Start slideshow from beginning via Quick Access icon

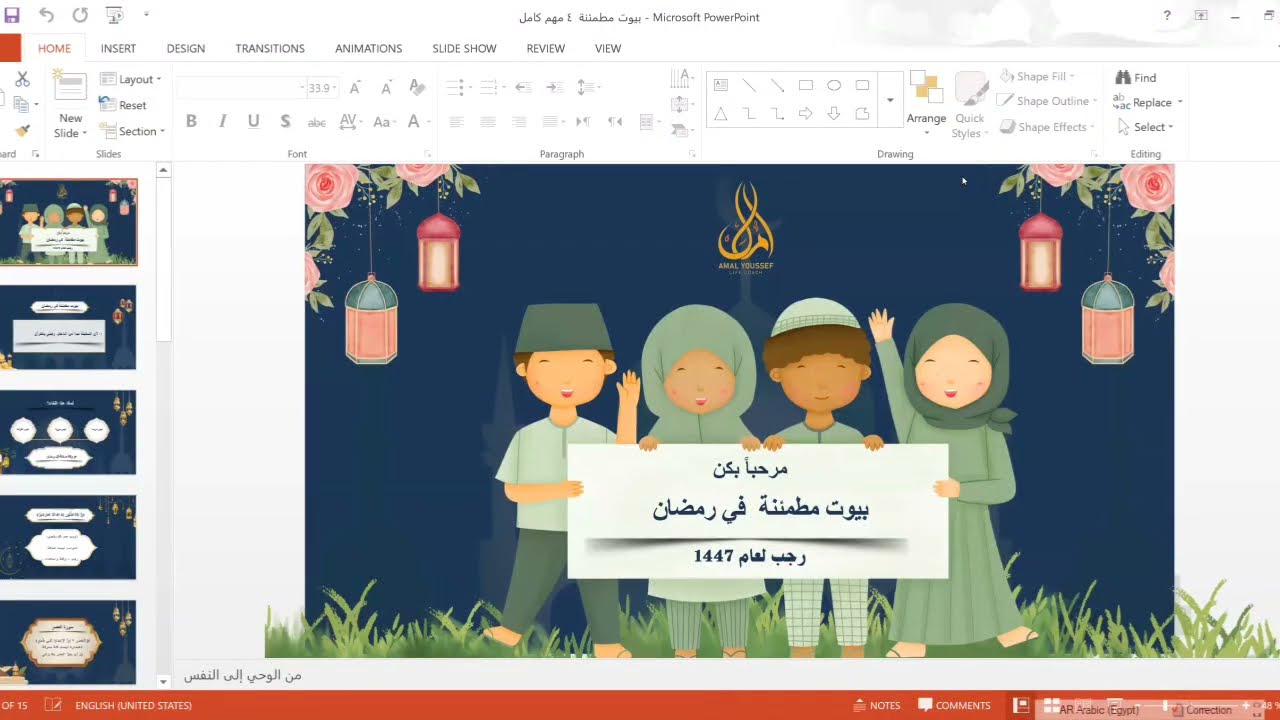(114, 15)
